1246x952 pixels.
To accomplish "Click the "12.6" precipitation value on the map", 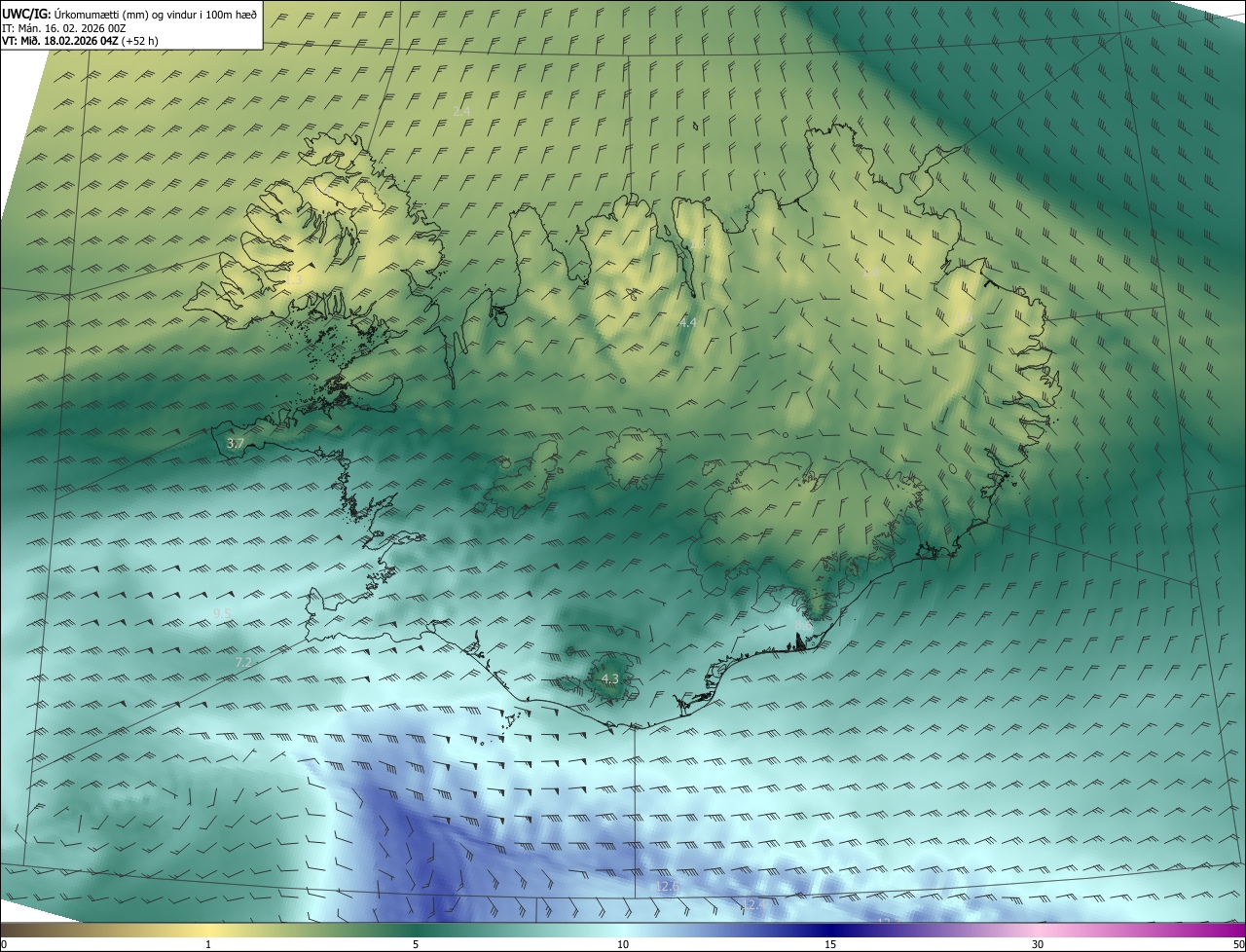I will (667, 887).
